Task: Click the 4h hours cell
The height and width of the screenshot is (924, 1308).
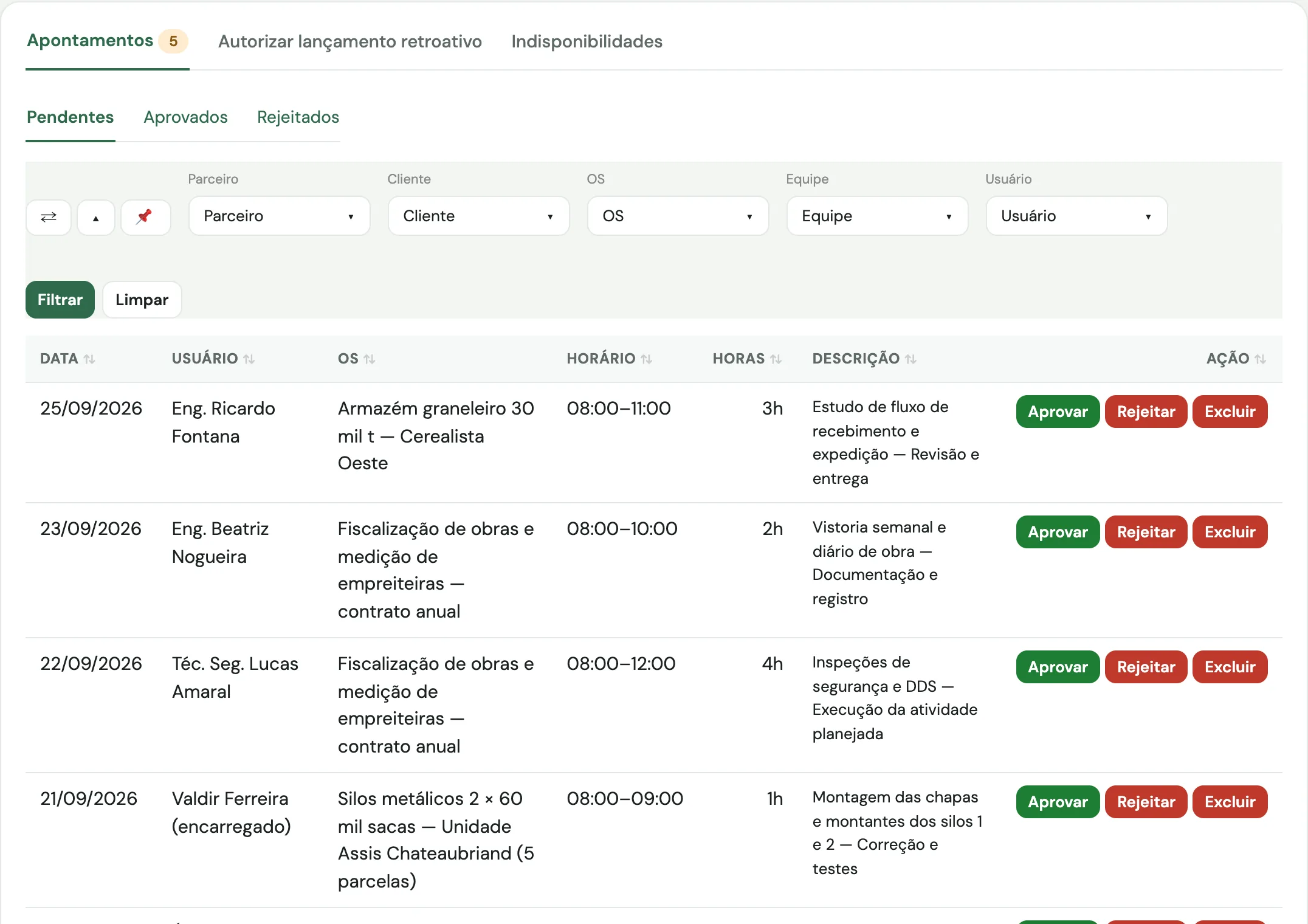Action: click(773, 664)
